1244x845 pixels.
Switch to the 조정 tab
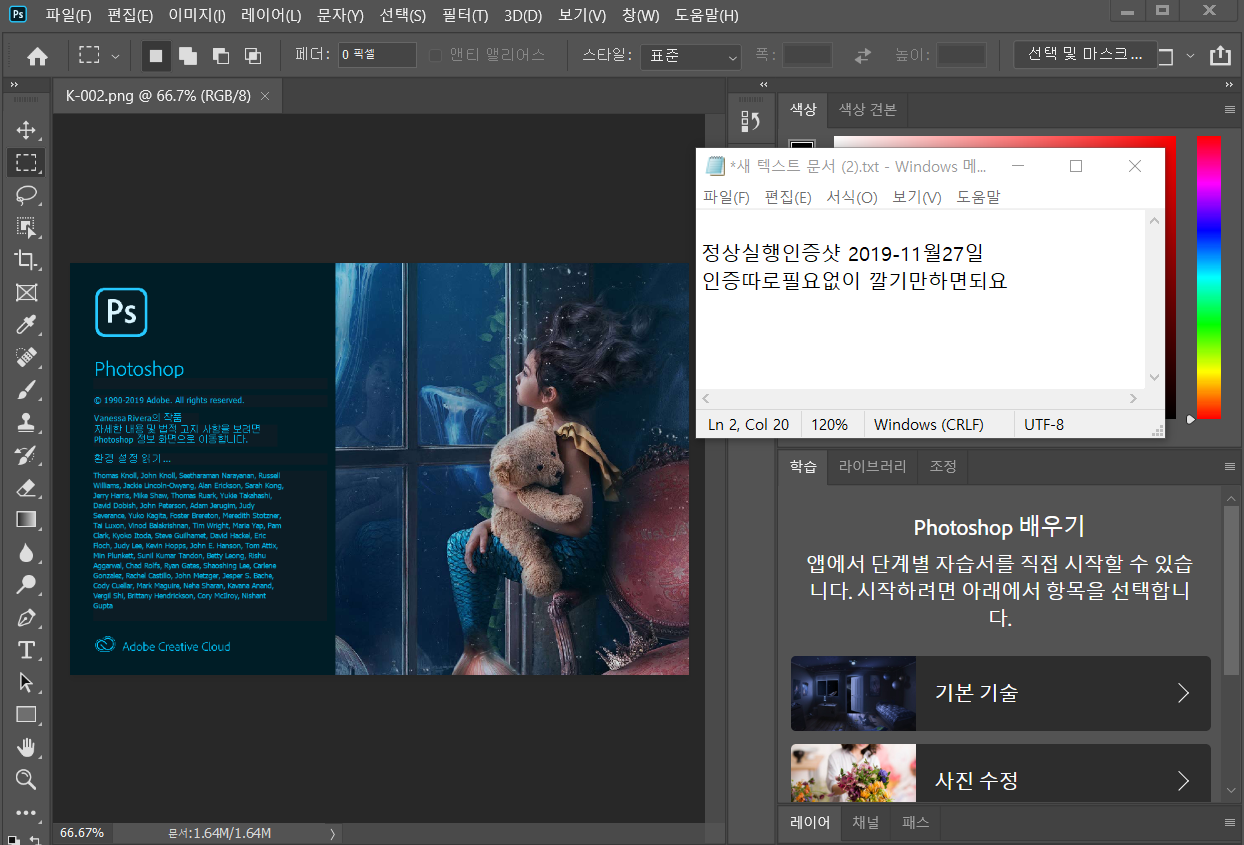point(943,466)
